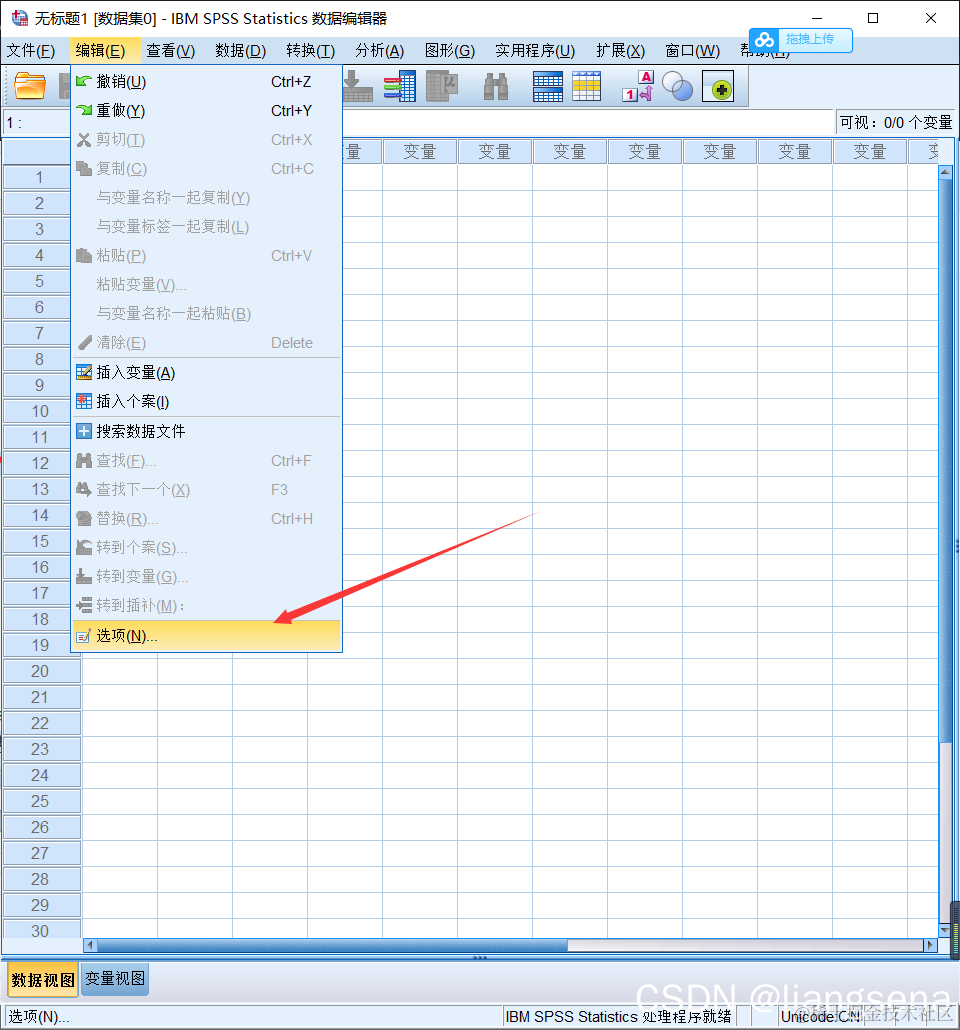960x1030 pixels.
Task: Open the File (文件) menu
Action: [31, 51]
